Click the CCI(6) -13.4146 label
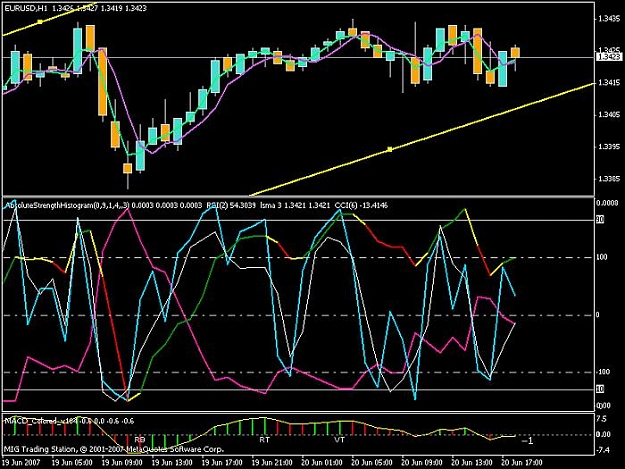Image resolution: width=625 pixels, height=469 pixels. pyautogui.click(x=361, y=206)
